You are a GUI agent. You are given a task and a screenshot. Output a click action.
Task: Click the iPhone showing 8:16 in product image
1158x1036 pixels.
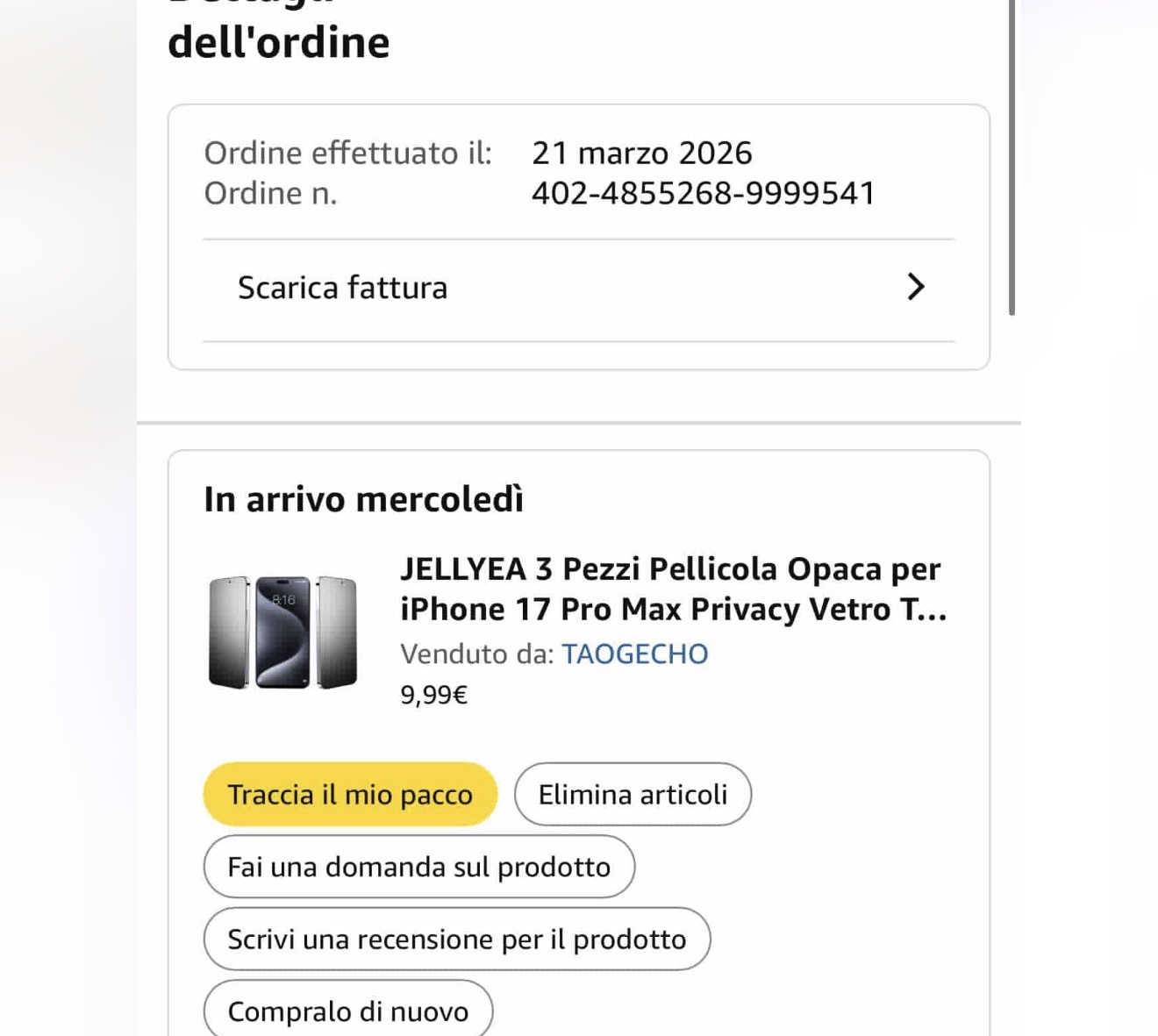pyautogui.click(x=282, y=632)
